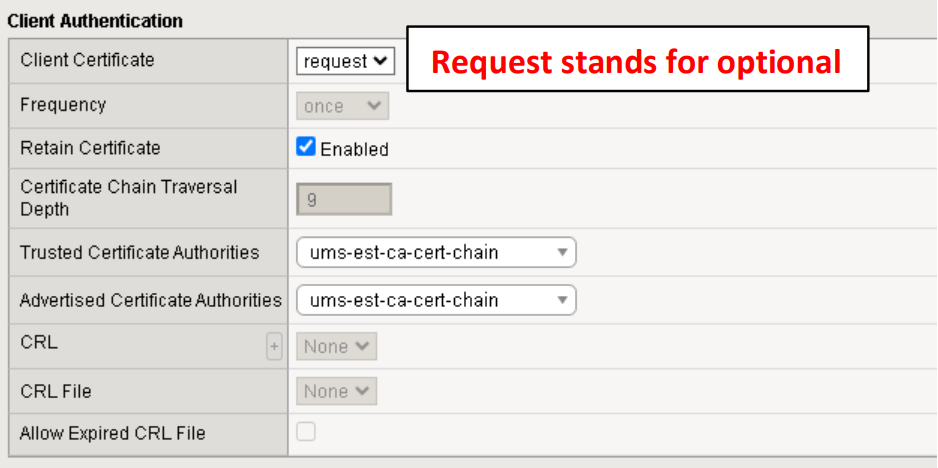
Task: Click the arrow on Advertised Certificate Authorities dropdown
Action: pos(563,300)
